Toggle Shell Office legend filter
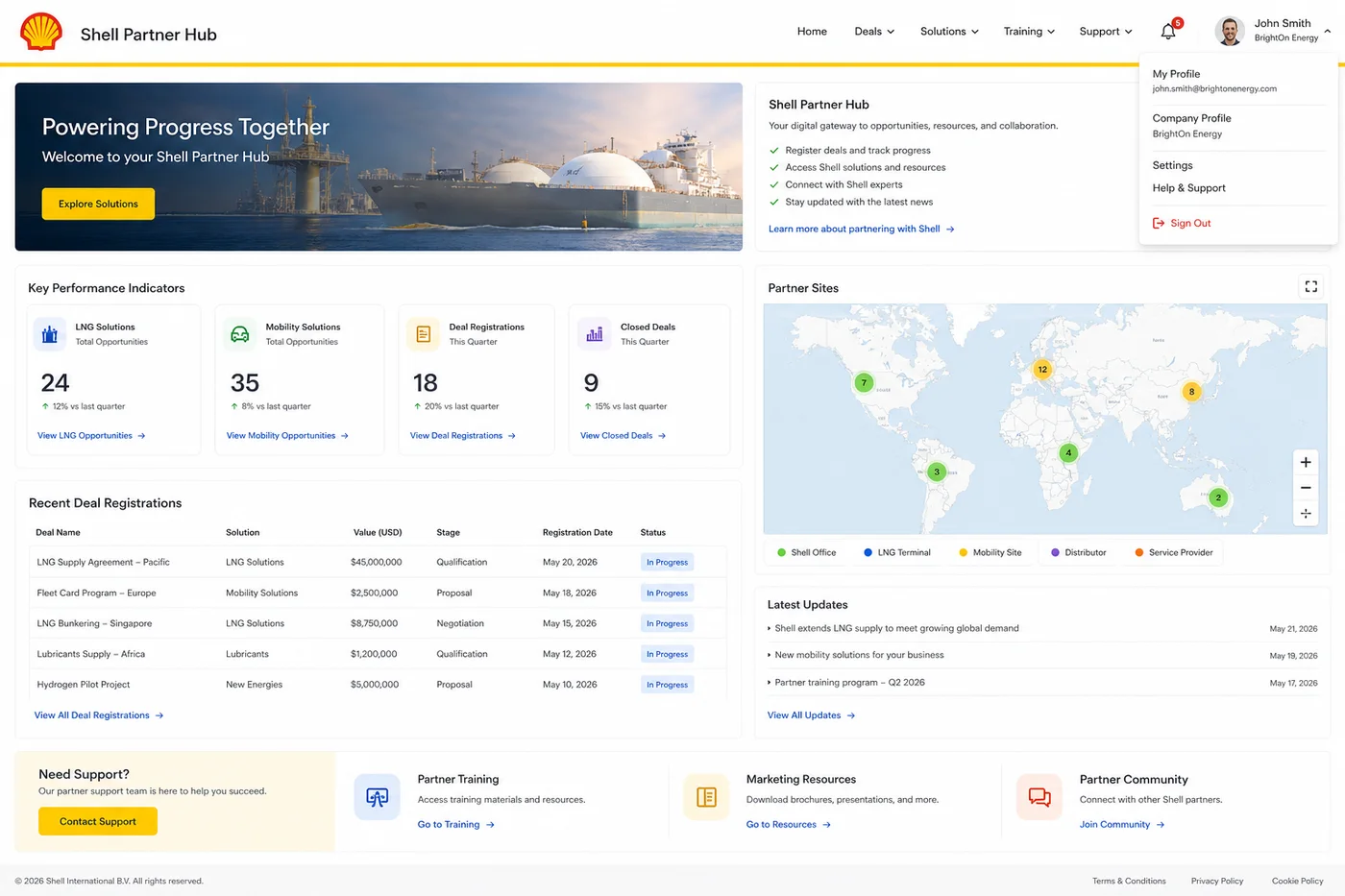This screenshot has height=896, width=1345. point(807,552)
